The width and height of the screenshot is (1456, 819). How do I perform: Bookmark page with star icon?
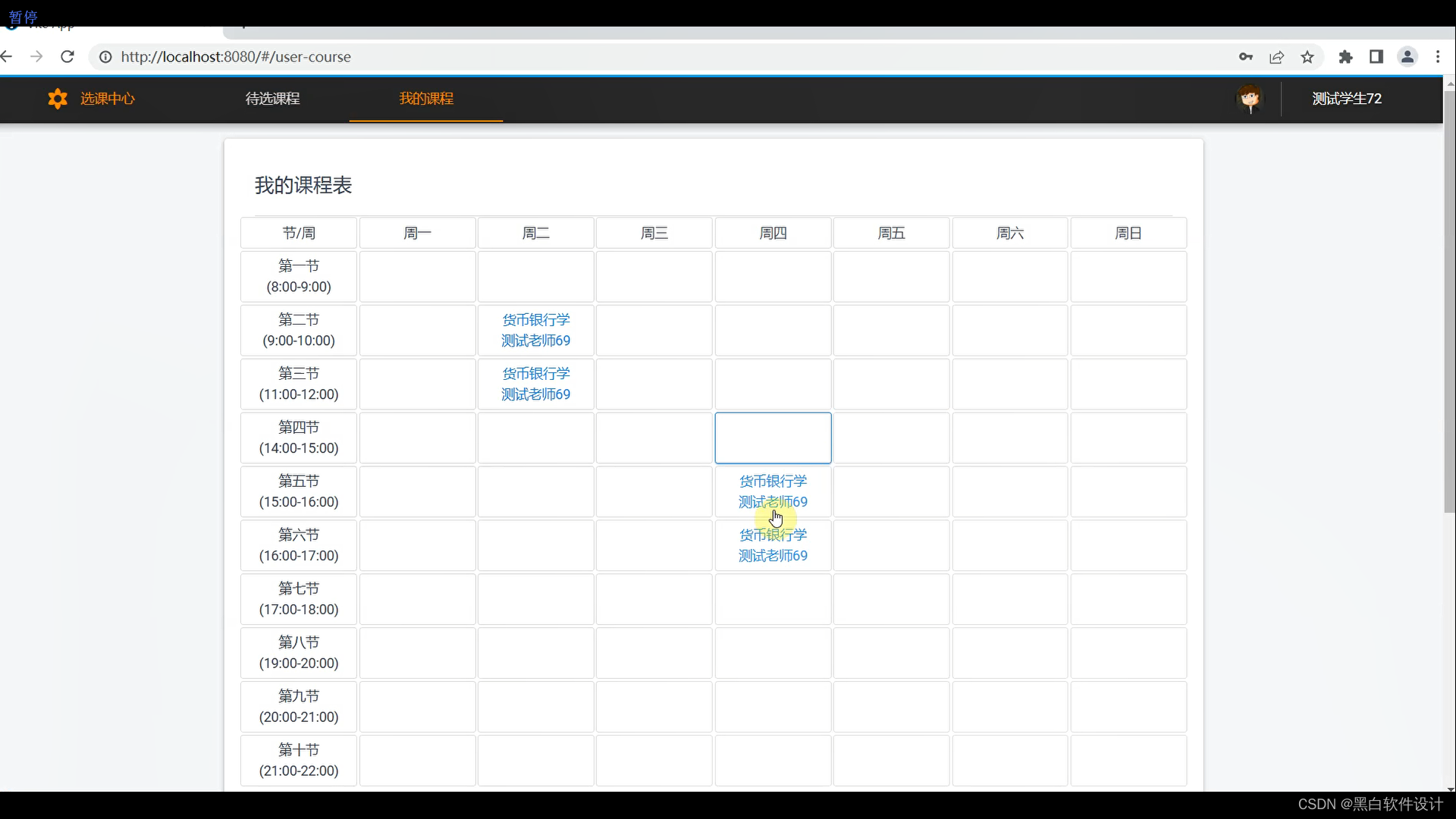click(1307, 57)
